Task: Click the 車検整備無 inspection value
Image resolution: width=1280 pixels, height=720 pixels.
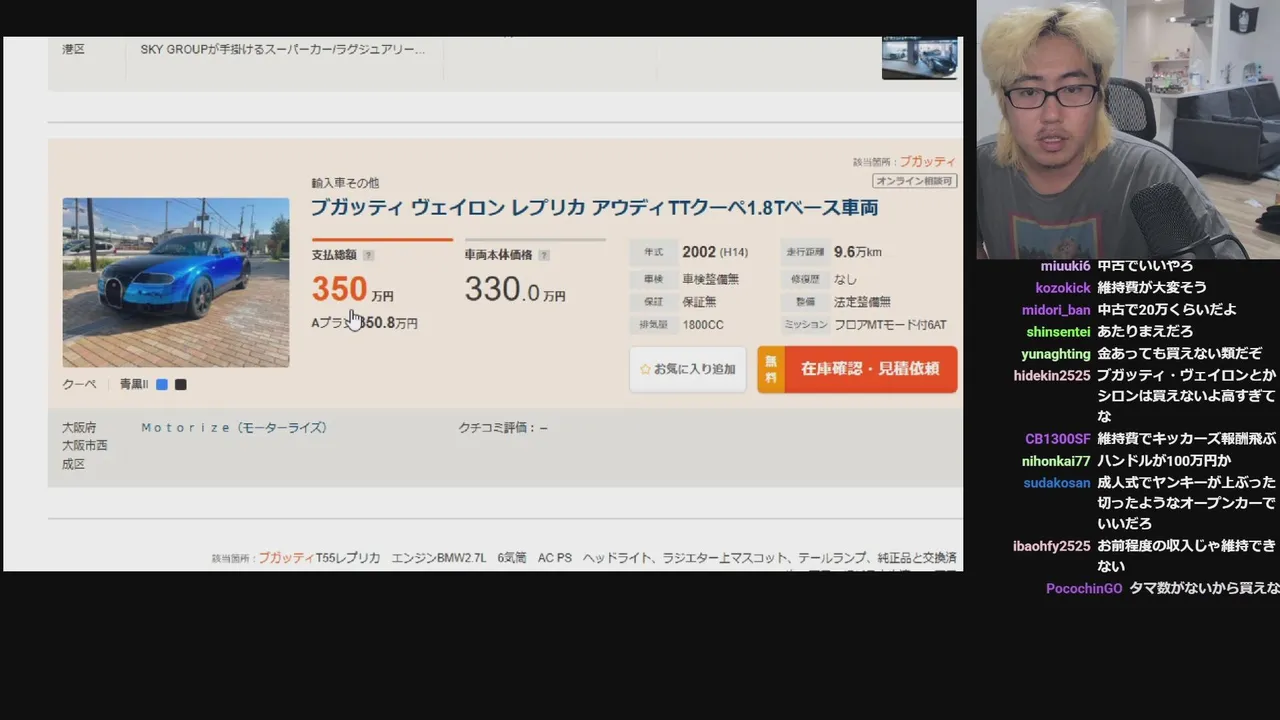Action: (710, 279)
